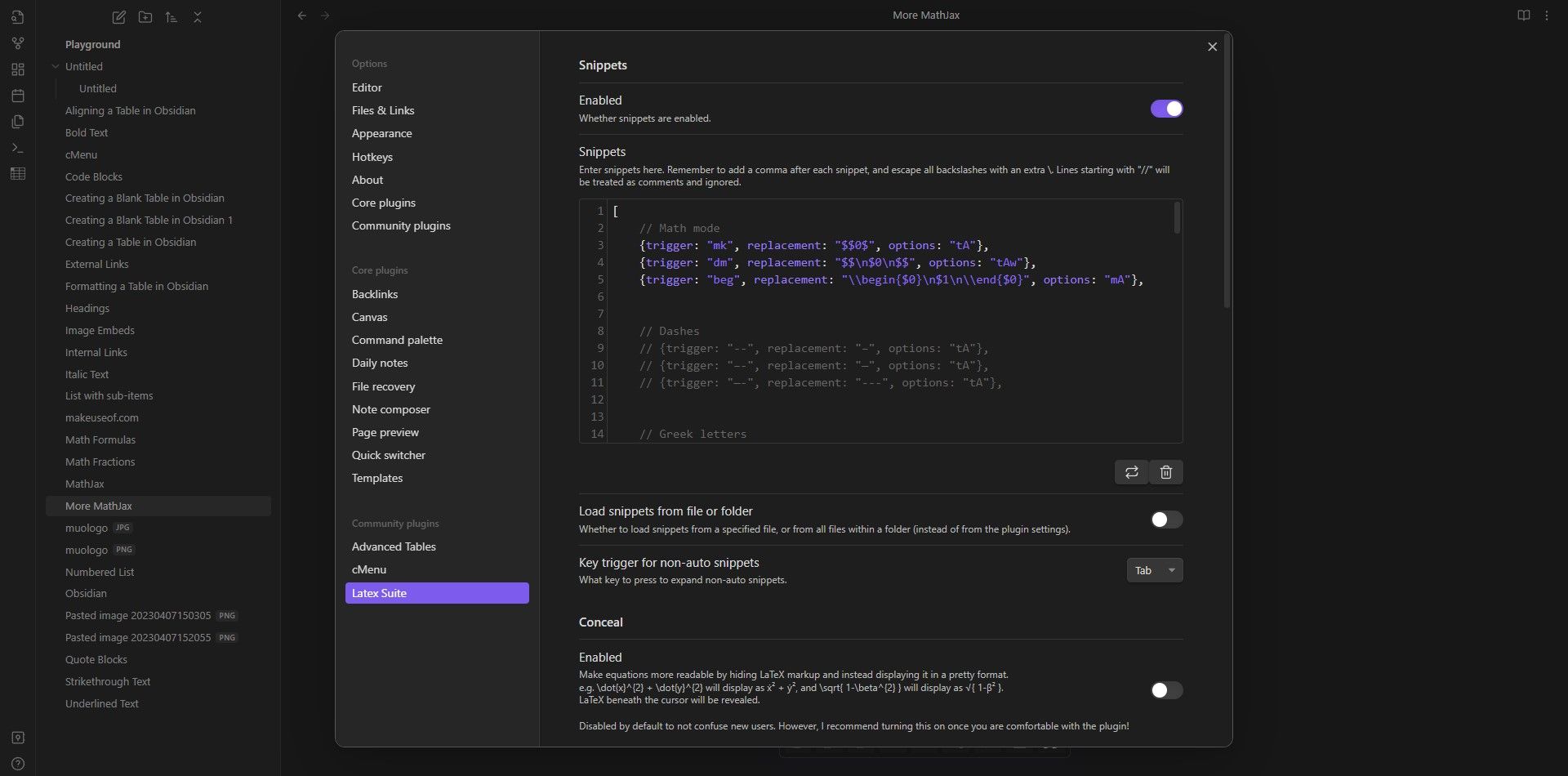The image size is (1568, 776).
Task: Open Community plugins settings
Action: point(401,225)
